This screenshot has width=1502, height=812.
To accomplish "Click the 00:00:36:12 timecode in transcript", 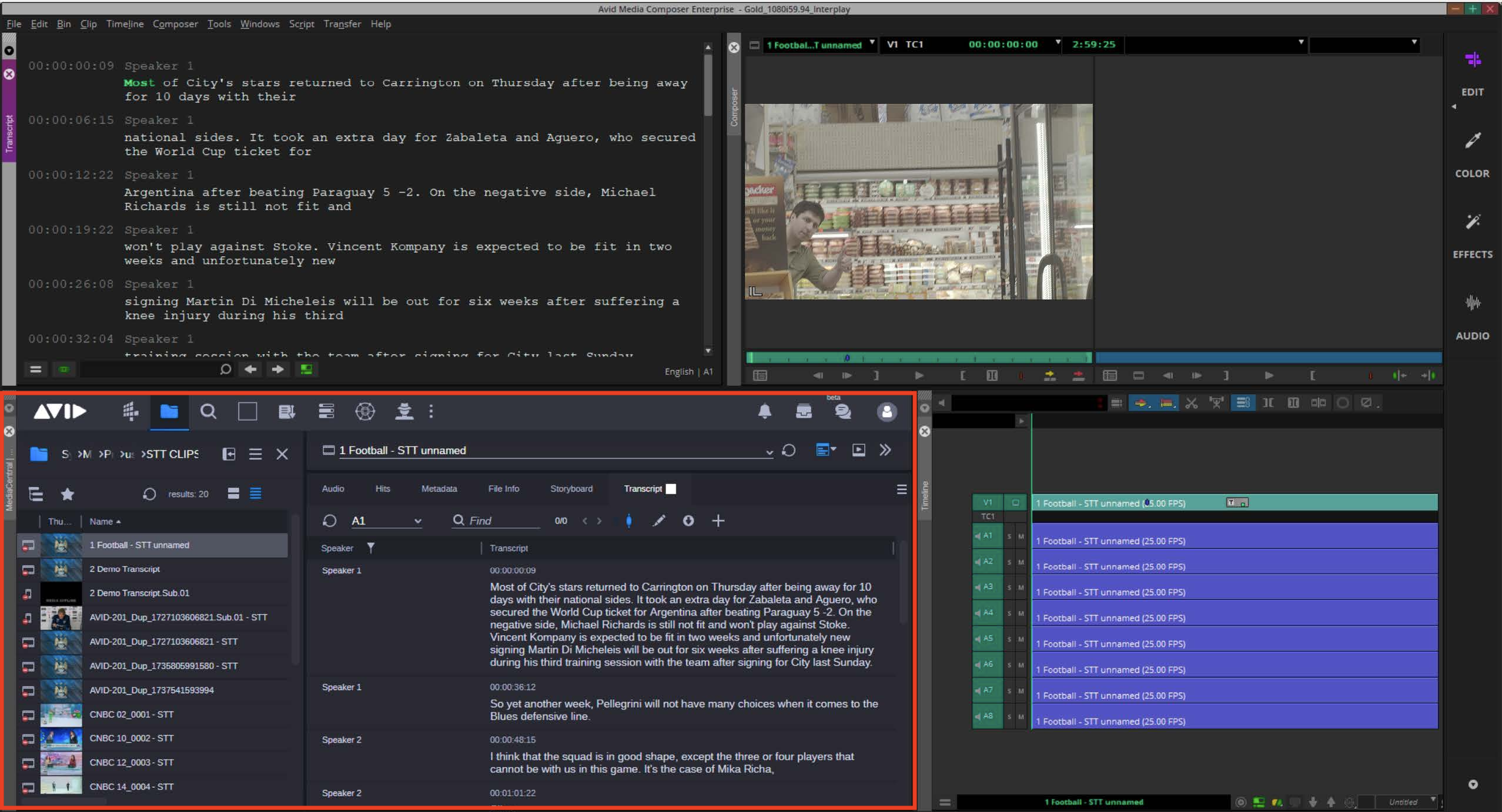I will 513,687.
